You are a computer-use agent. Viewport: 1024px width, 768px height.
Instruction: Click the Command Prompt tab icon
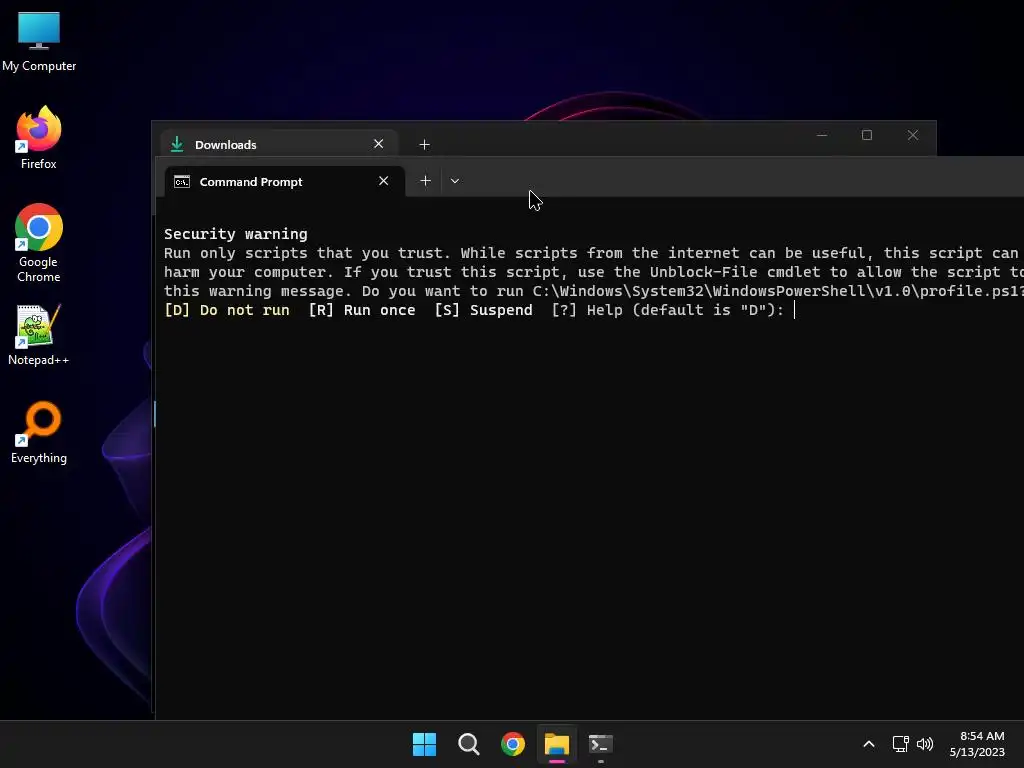(x=182, y=182)
